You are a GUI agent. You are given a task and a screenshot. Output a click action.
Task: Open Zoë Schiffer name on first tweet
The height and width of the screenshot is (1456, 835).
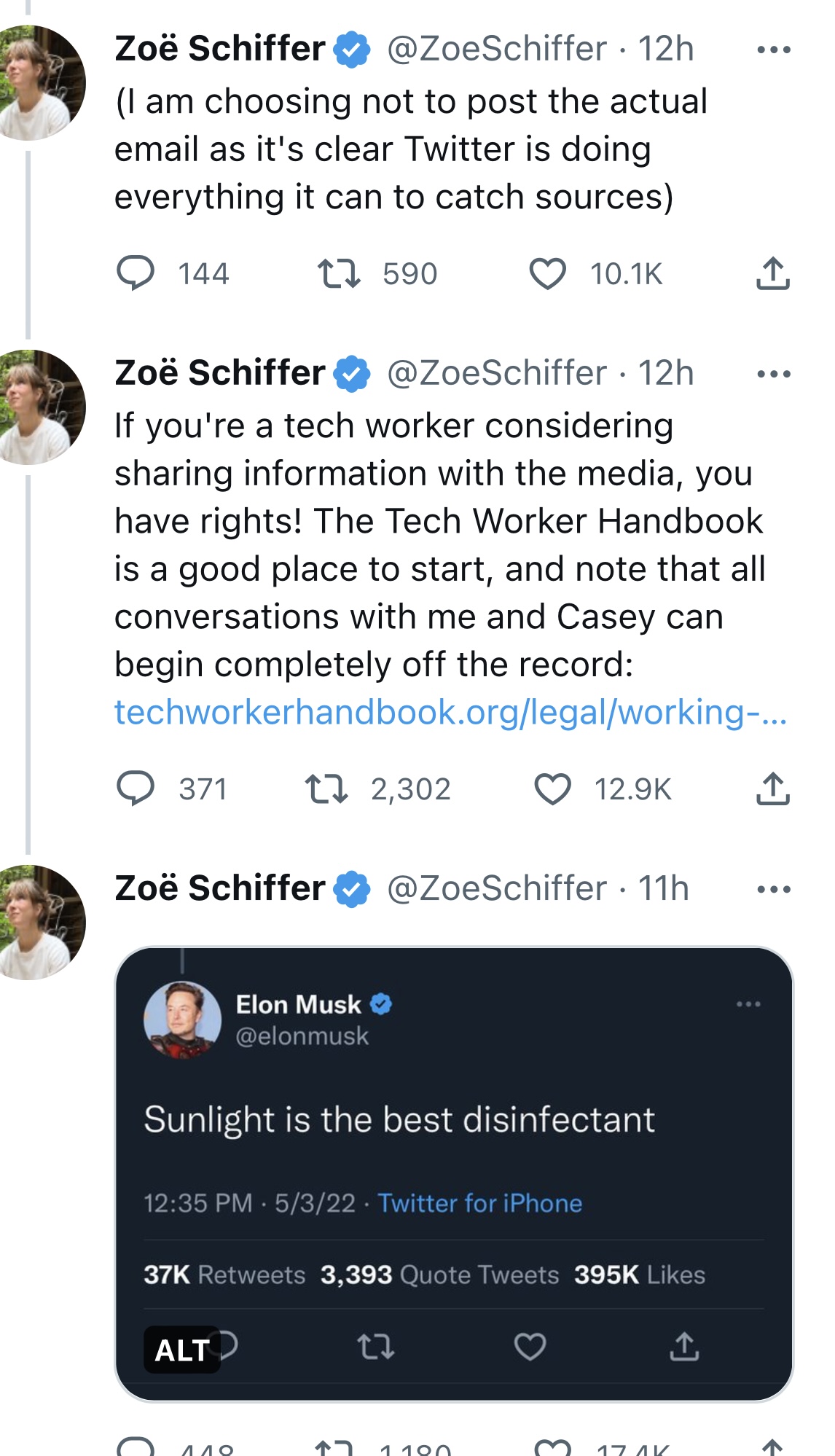tap(220, 49)
